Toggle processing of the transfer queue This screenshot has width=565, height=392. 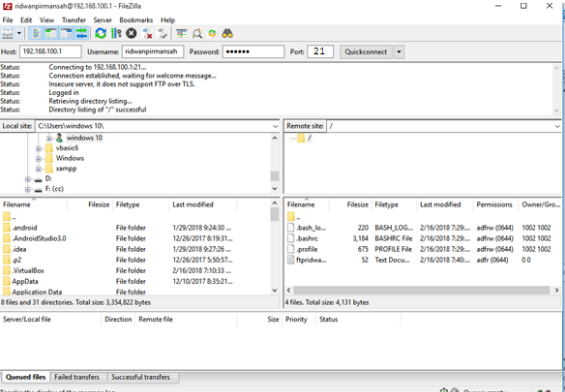click(116, 34)
